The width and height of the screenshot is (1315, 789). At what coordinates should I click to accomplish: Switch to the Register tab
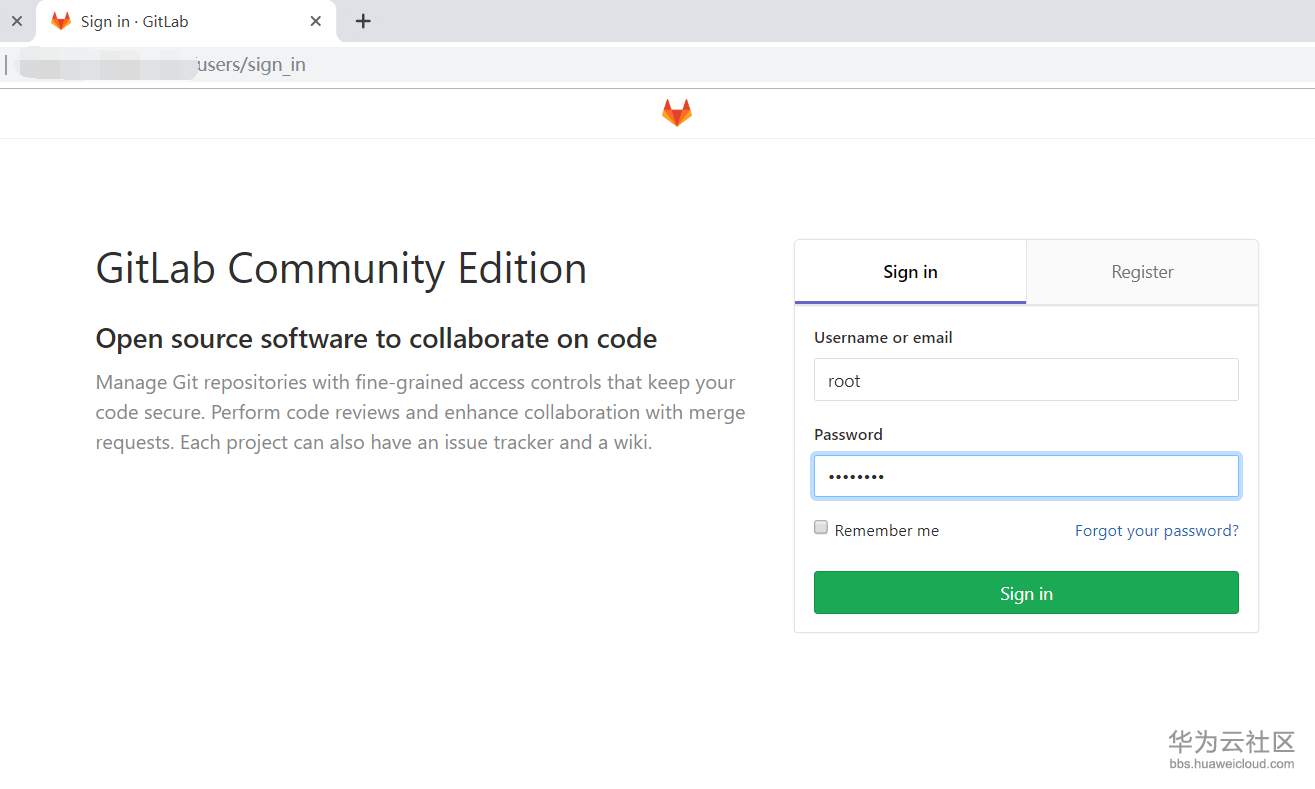1142,272
